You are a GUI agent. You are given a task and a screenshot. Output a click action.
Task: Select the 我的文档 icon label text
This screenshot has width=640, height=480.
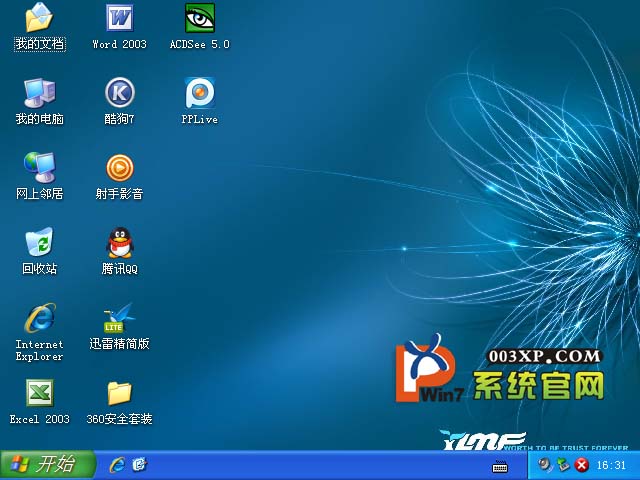click(x=40, y=44)
